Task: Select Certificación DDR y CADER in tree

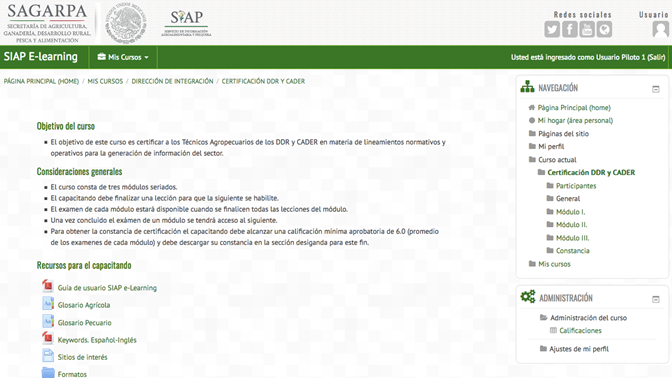Action: coord(591,172)
